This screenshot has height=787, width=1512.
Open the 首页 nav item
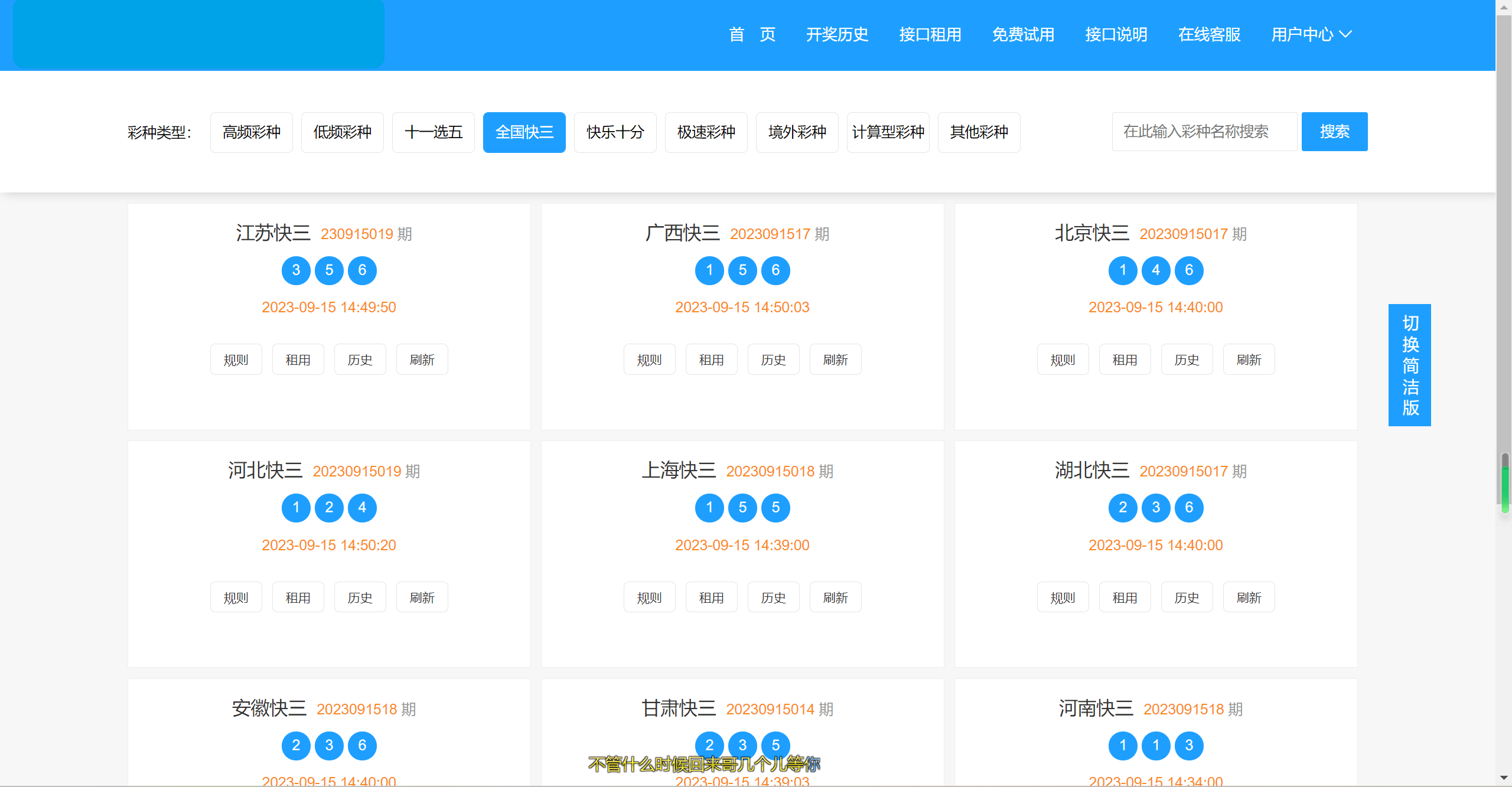(752, 34)
